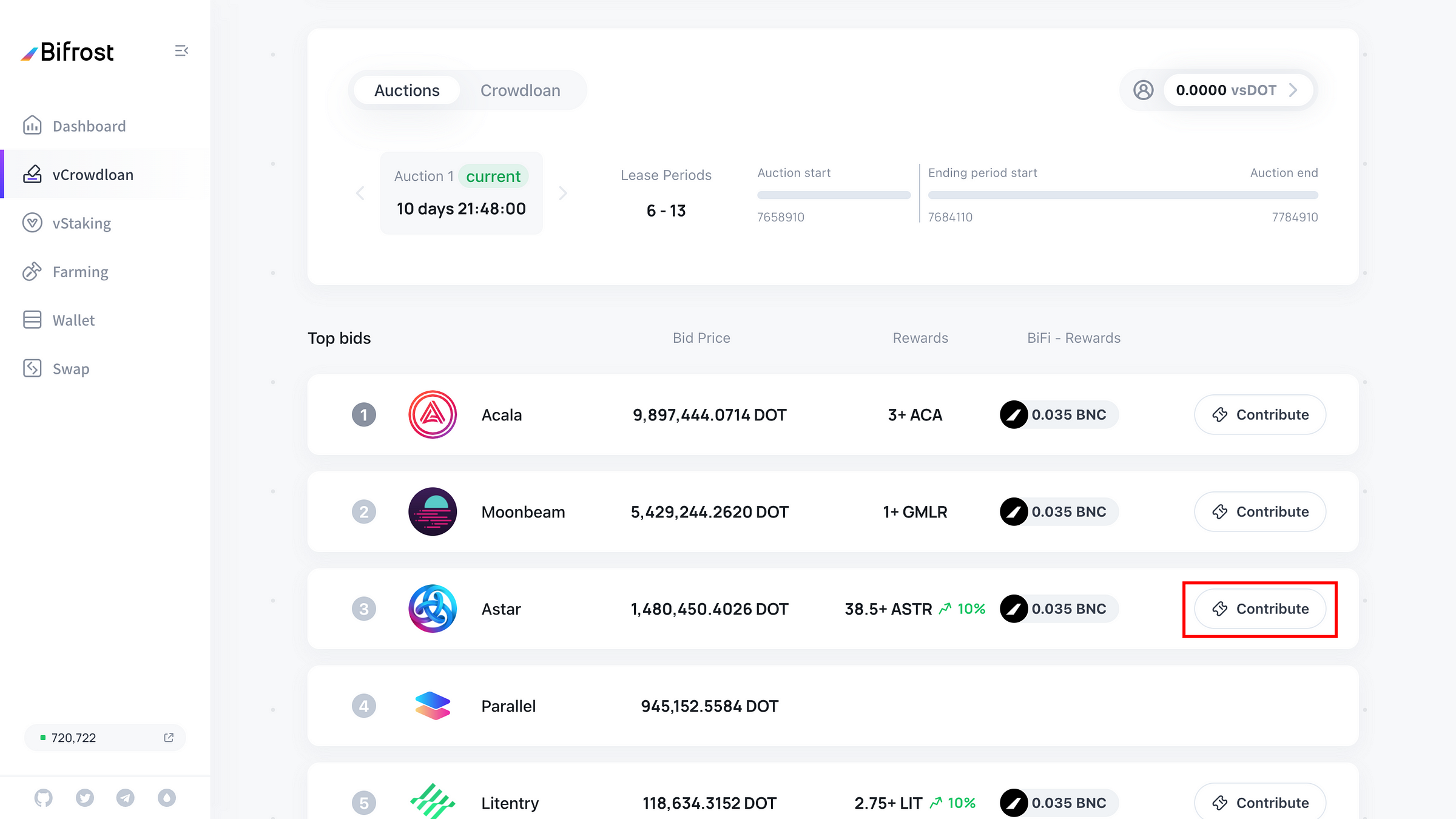Screen dimensions: 1456x819
Task: Switch to the Auctions tab
Action: (406, 90)
